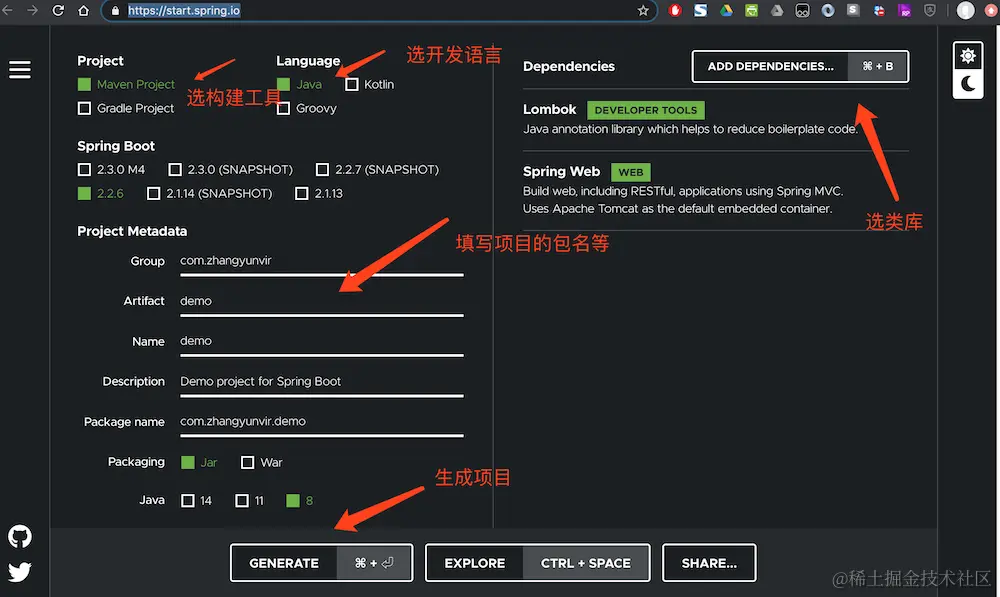
Task: Open the purple RP extension icon
Action: [x=904, y=10]
